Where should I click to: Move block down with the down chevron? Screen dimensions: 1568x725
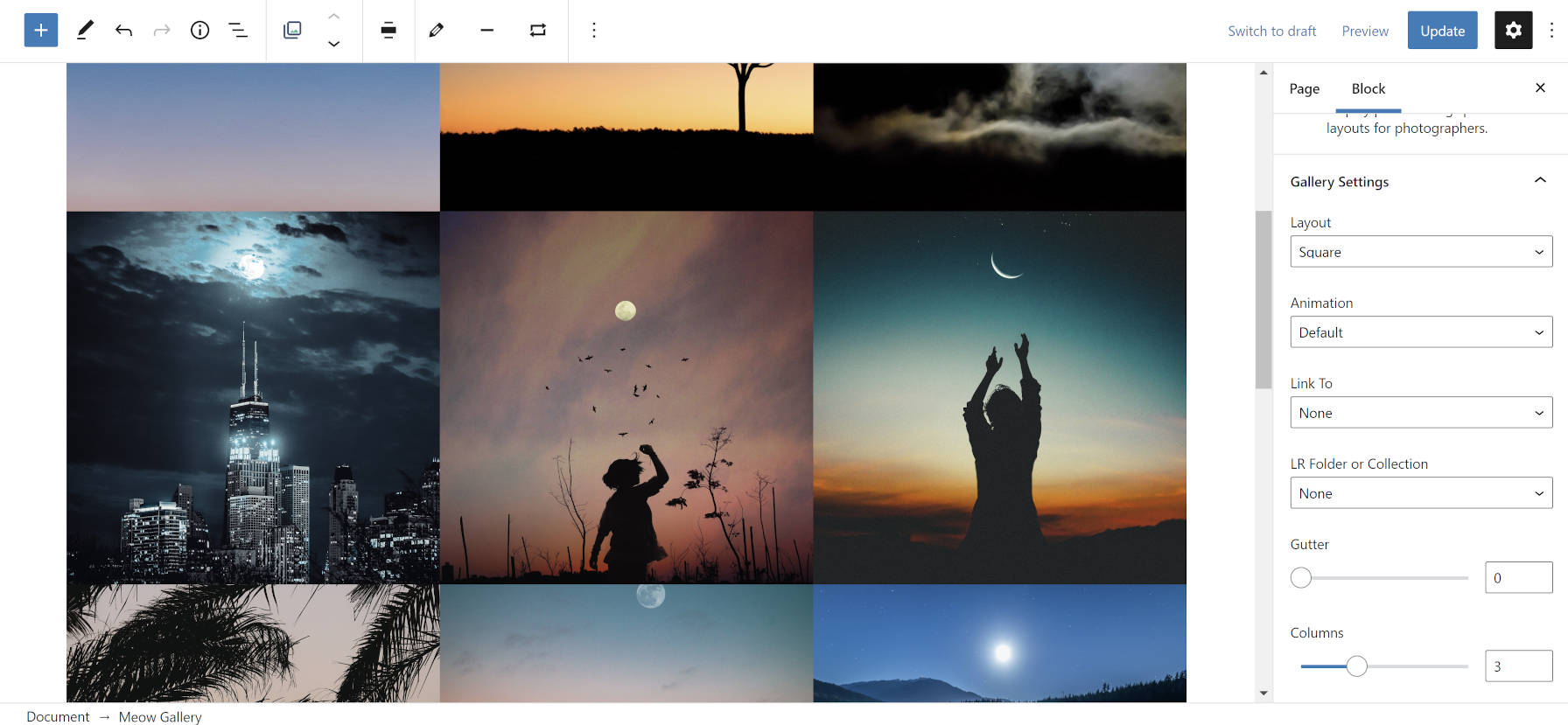coord(334,44)
